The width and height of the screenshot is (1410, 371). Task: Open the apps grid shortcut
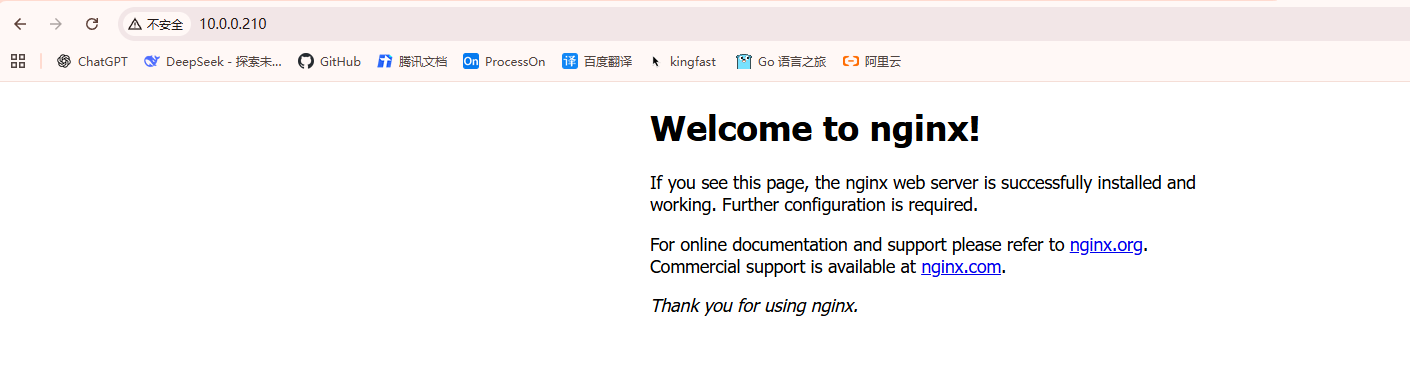18,61
